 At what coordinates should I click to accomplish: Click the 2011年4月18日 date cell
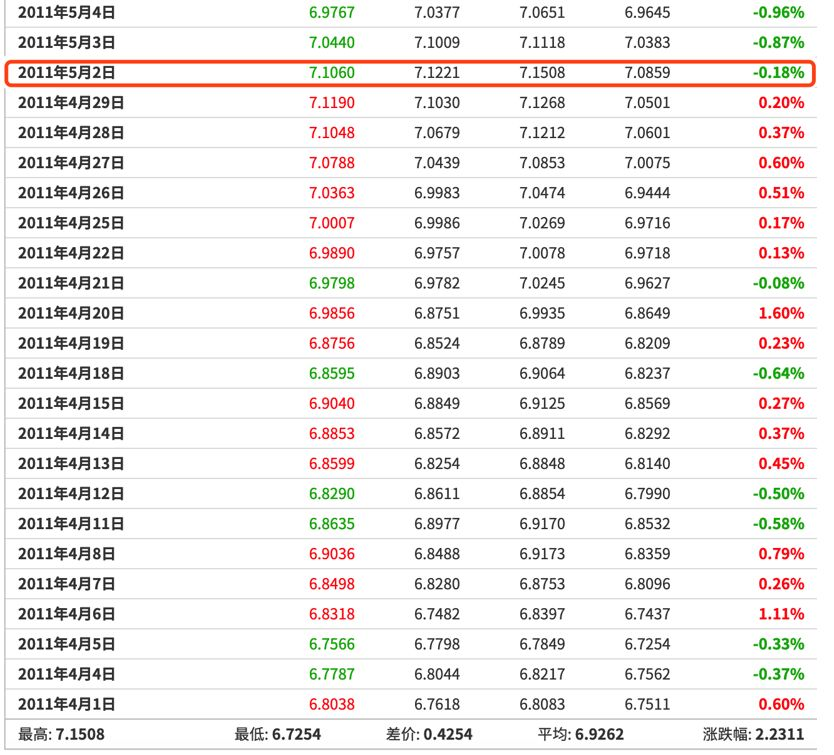click(71, 373)
